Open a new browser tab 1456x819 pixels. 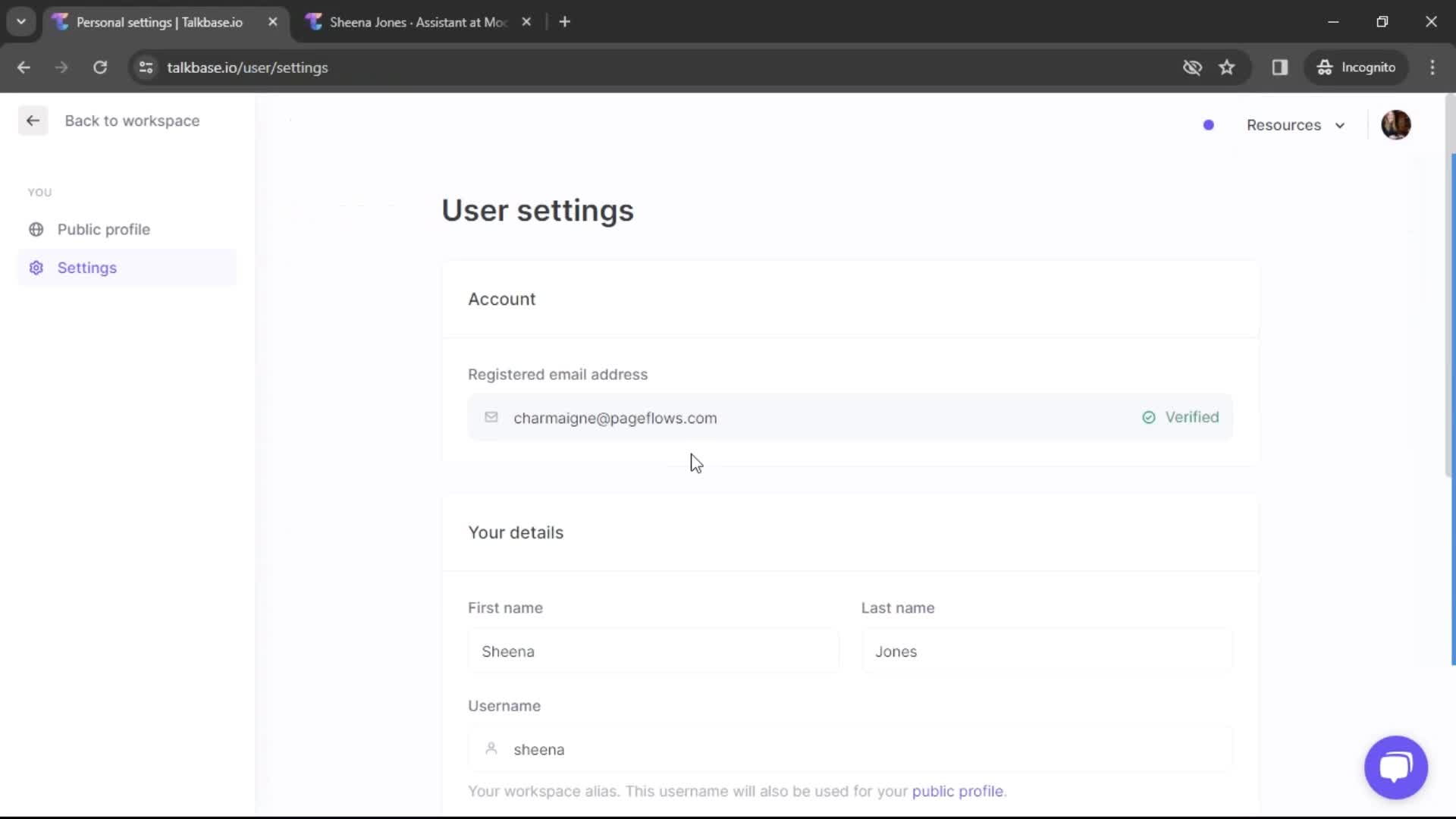tap(565, 21)
